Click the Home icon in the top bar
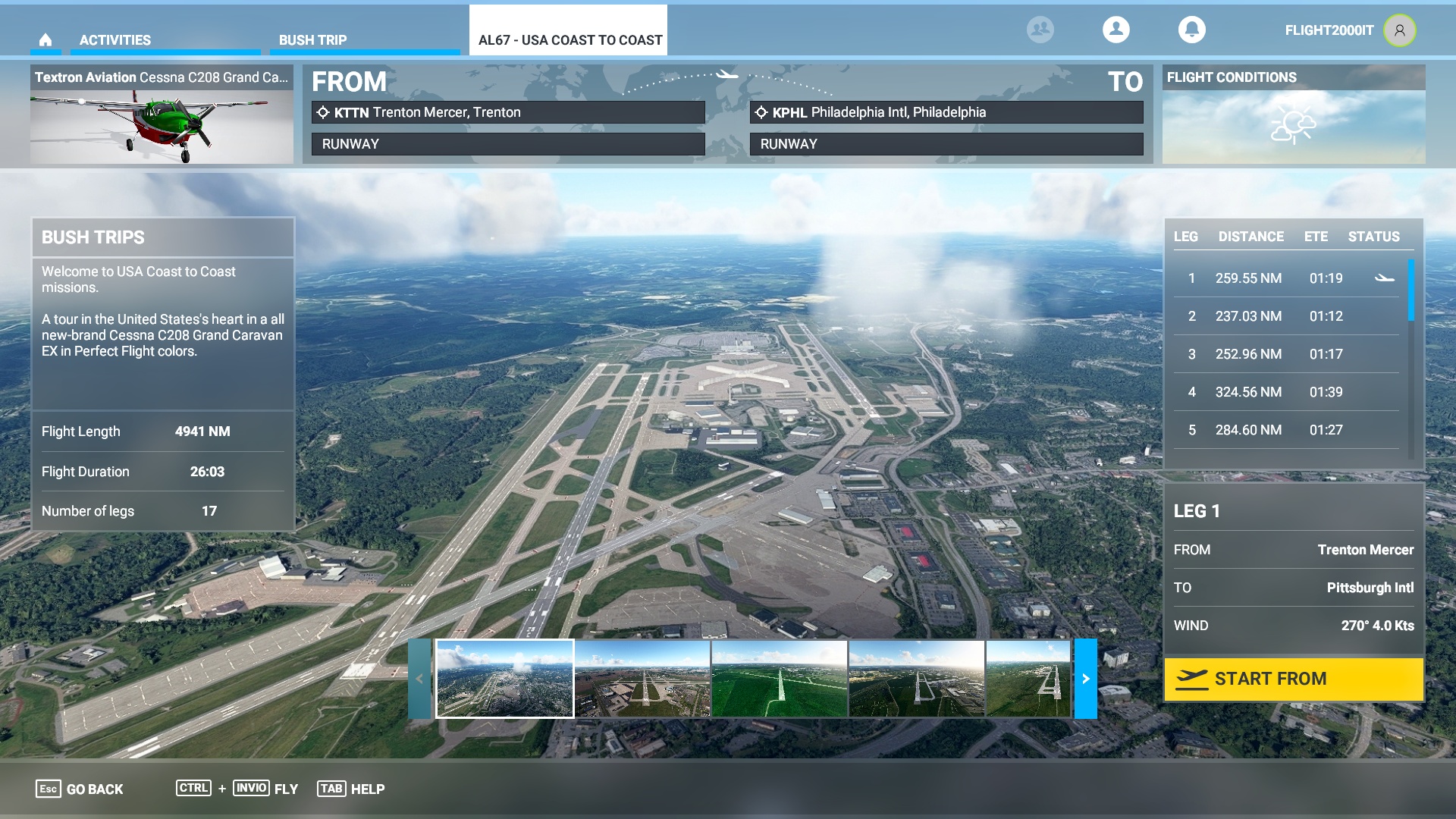This screenshot has height=819, width=1456. 45,39
